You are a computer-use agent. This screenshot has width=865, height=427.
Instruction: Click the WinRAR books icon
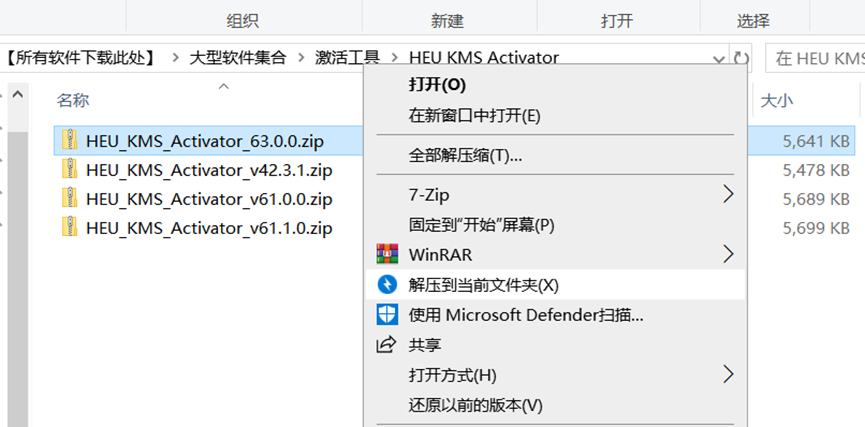(387, 254)
